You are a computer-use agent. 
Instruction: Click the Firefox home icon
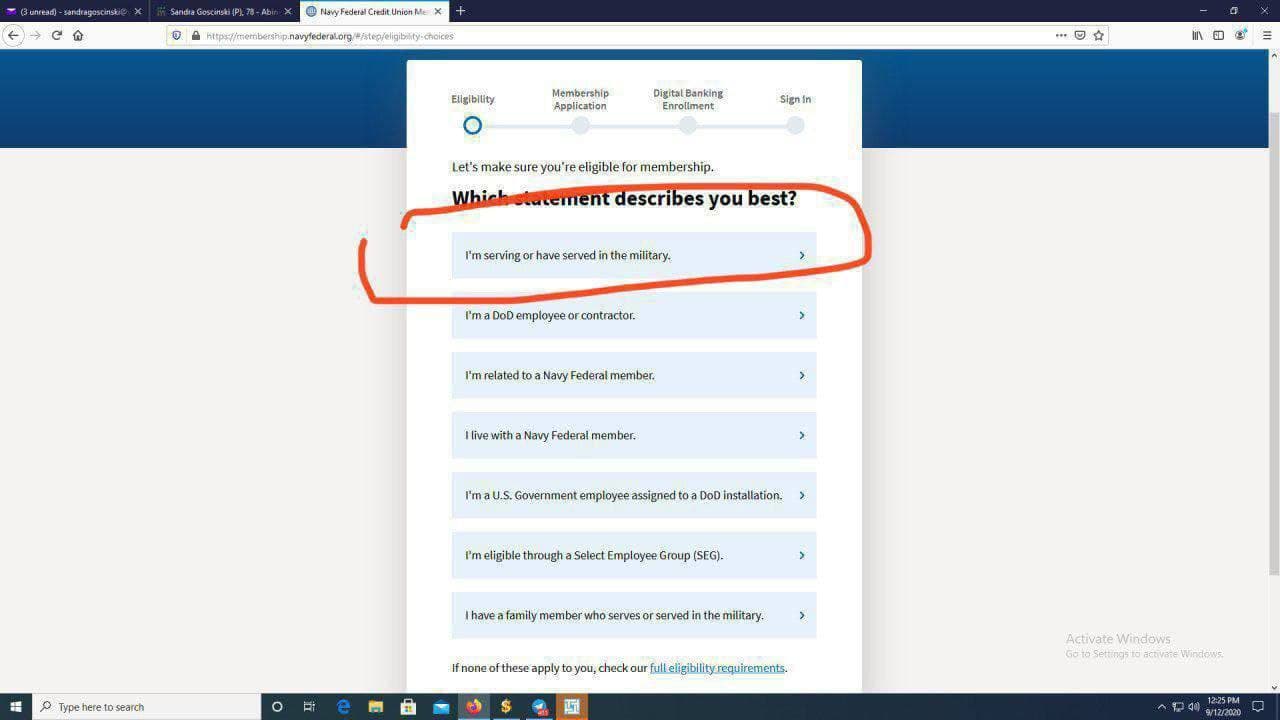tap(78, 35)
